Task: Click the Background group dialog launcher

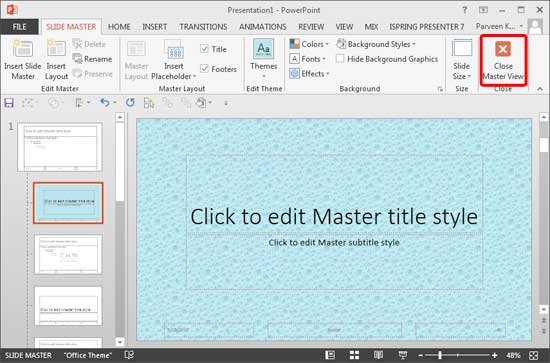Action: (440, 89)
